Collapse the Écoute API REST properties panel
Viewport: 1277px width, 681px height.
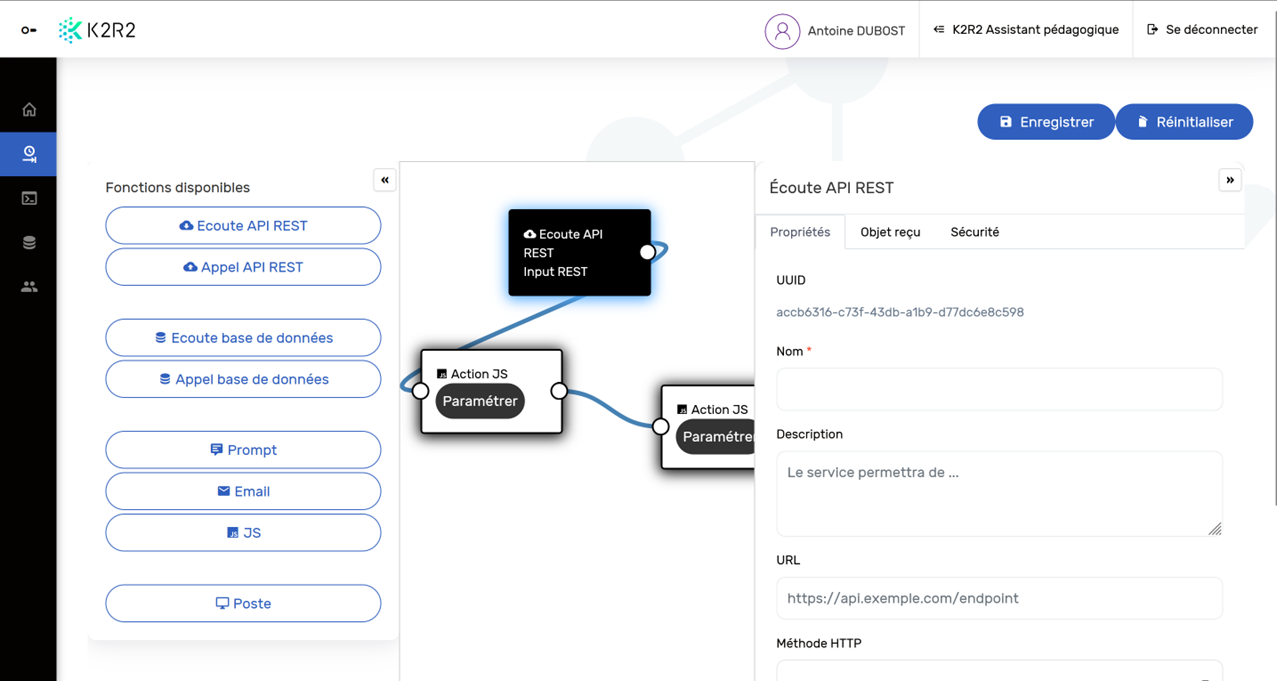[1229, 180]
